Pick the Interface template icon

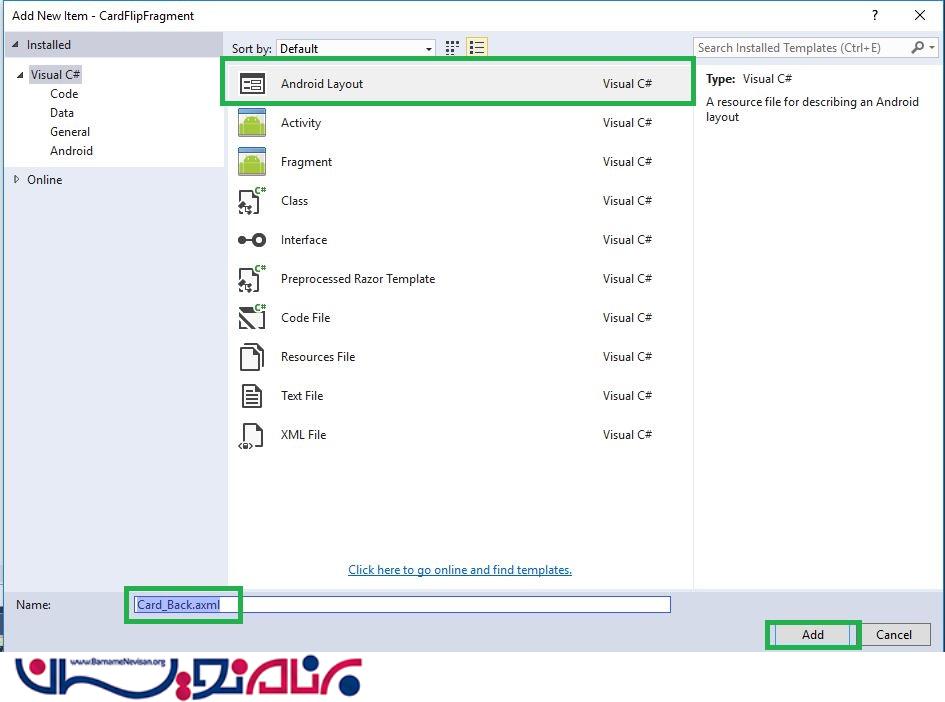(x=252, y=240)
